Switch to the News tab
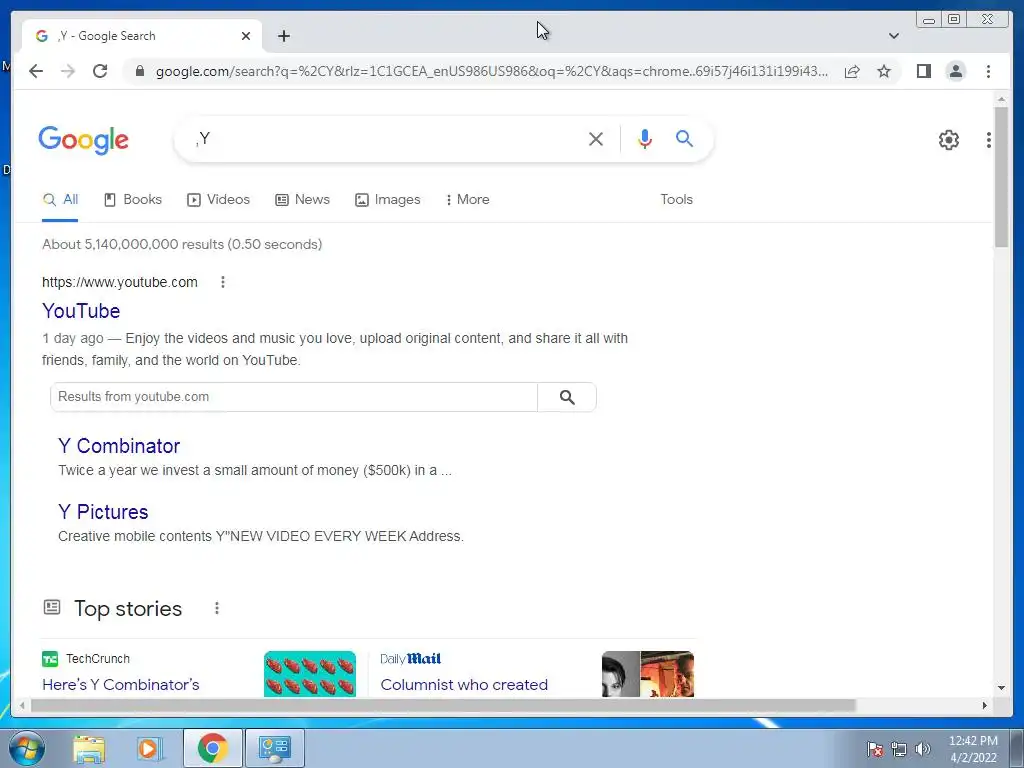 click(x=302, y=200)
